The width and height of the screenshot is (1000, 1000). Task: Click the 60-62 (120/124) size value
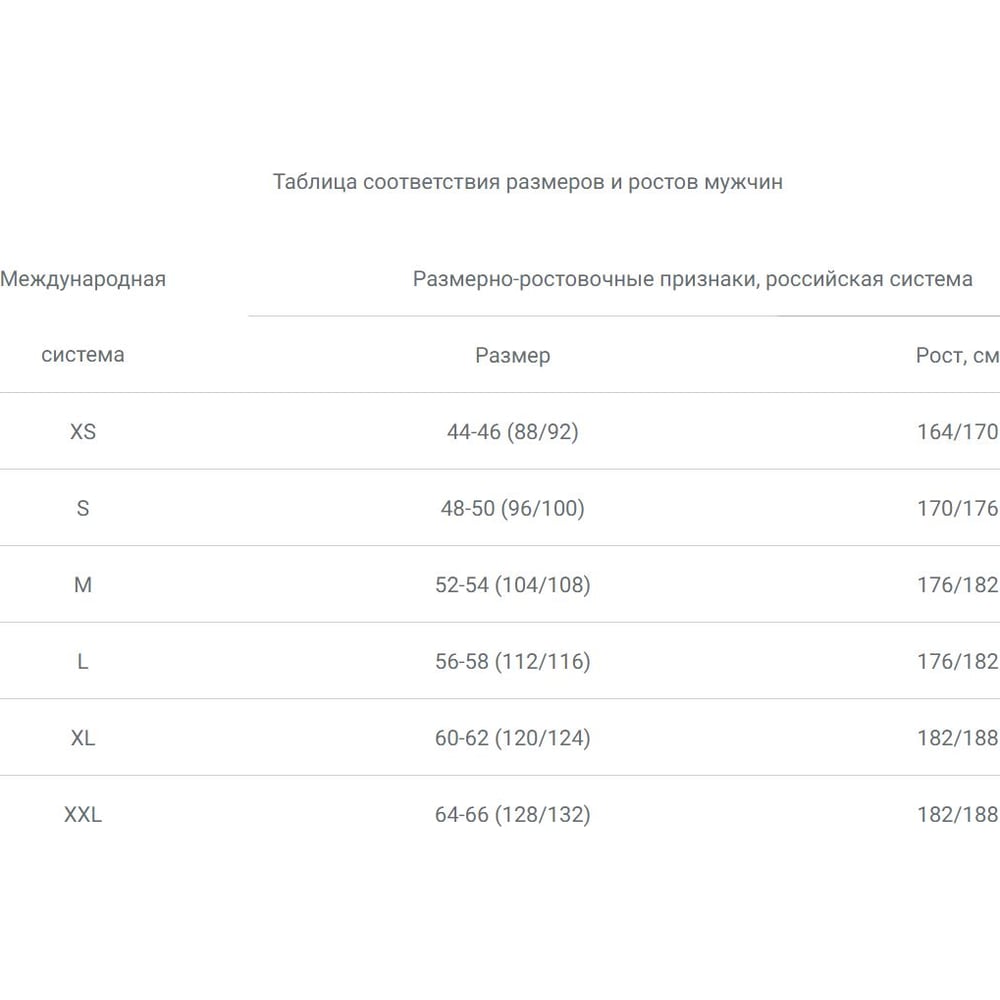tap(512, 738)
